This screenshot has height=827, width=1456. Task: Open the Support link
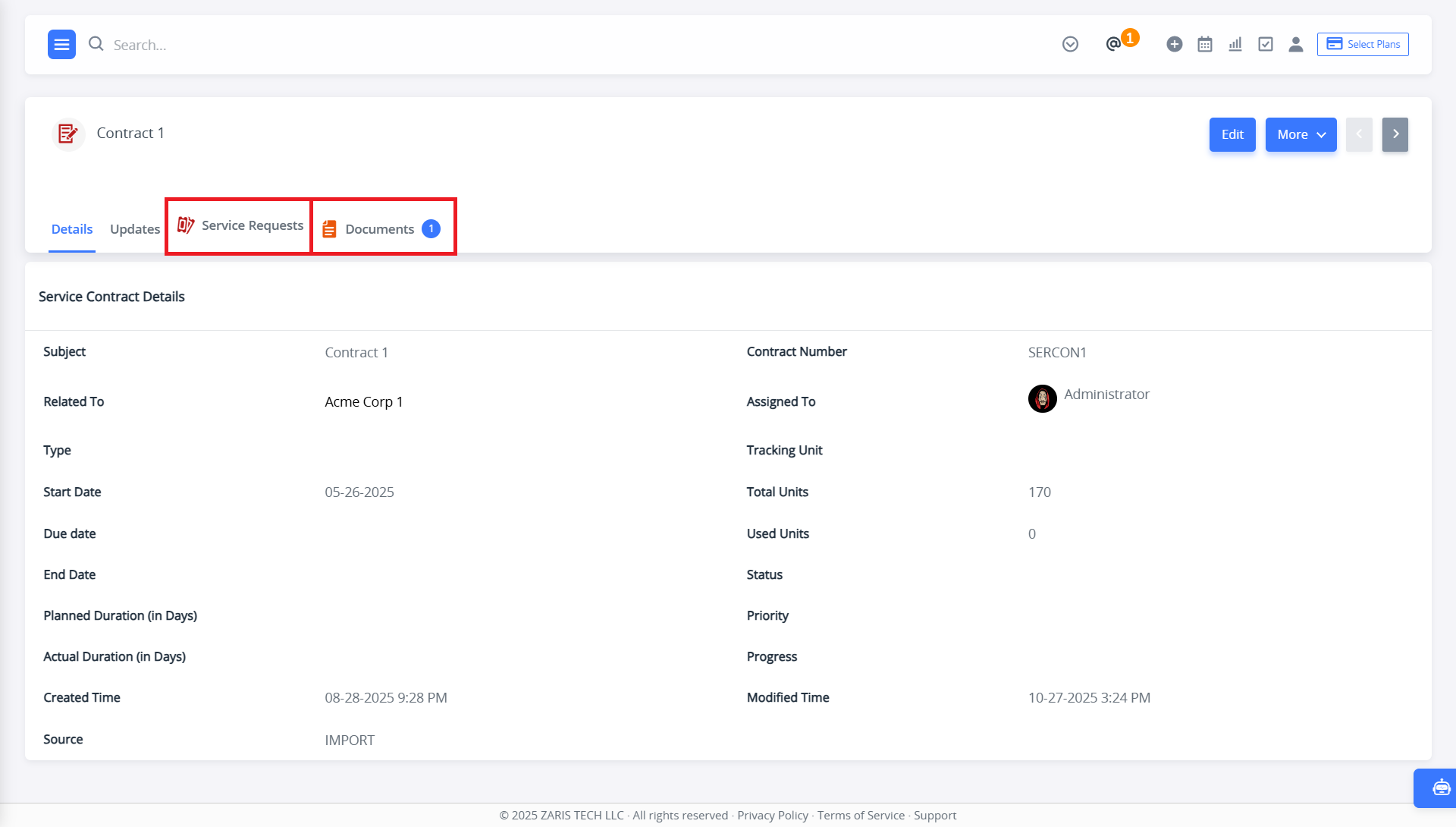[x=935, y=816]
